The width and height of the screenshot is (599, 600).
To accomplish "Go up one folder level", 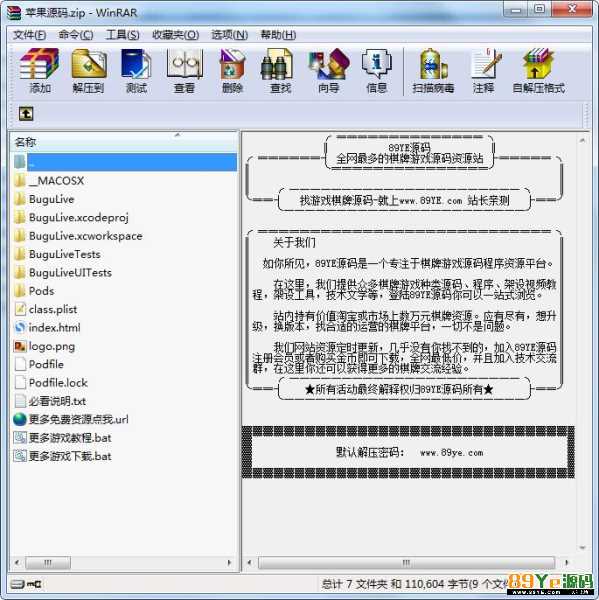I will pos(26,114).
